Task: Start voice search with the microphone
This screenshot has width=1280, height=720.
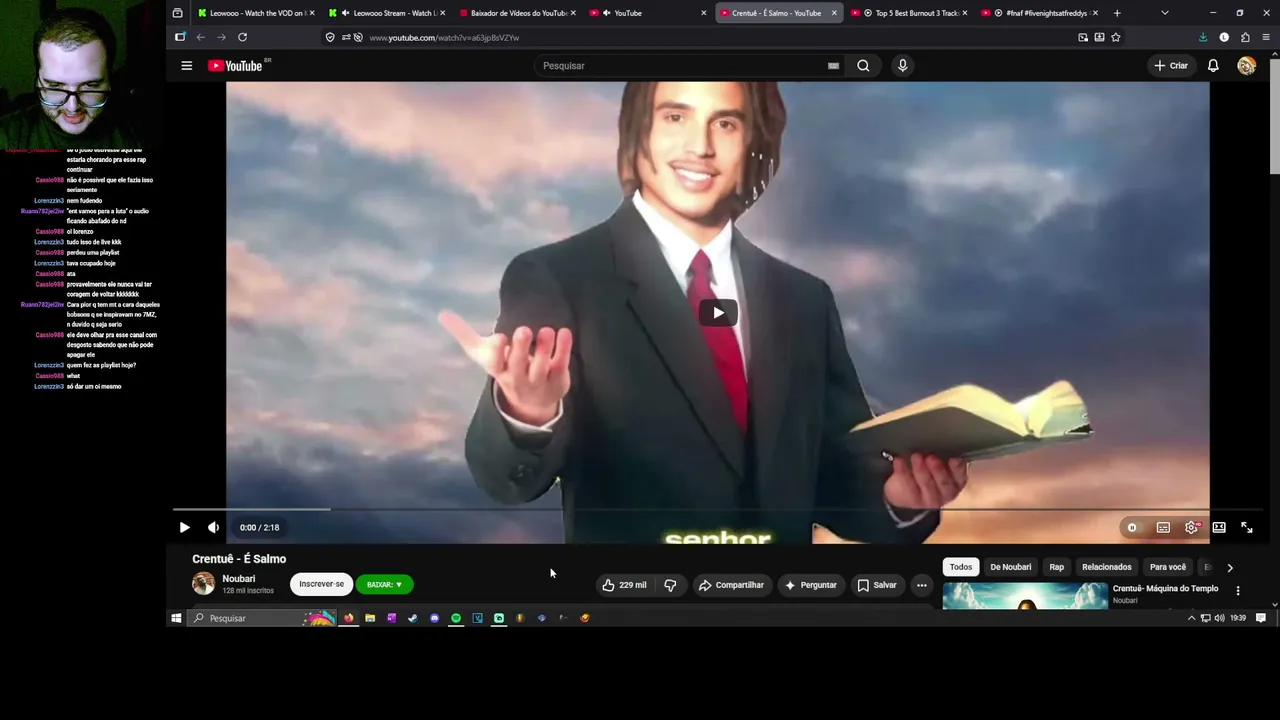Action: [x=902, y=66]
